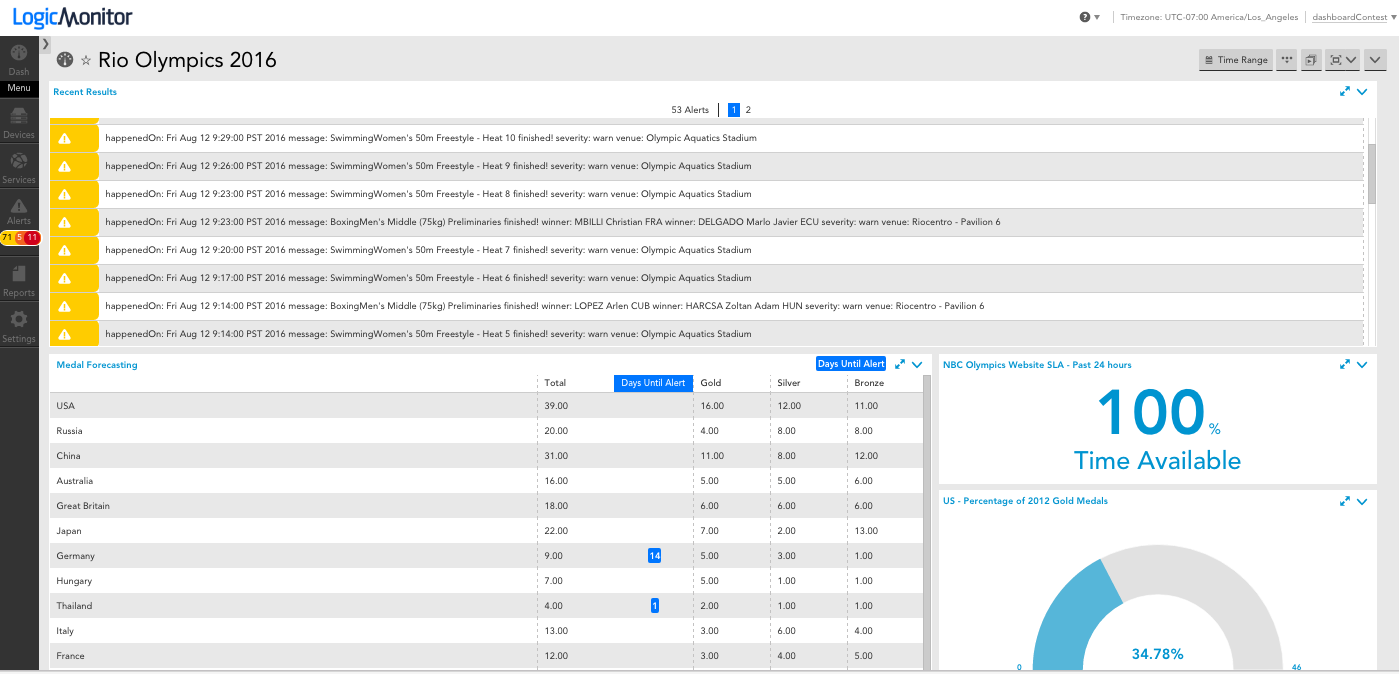Click the LogicMonitor logo

(x=73, y=17)
